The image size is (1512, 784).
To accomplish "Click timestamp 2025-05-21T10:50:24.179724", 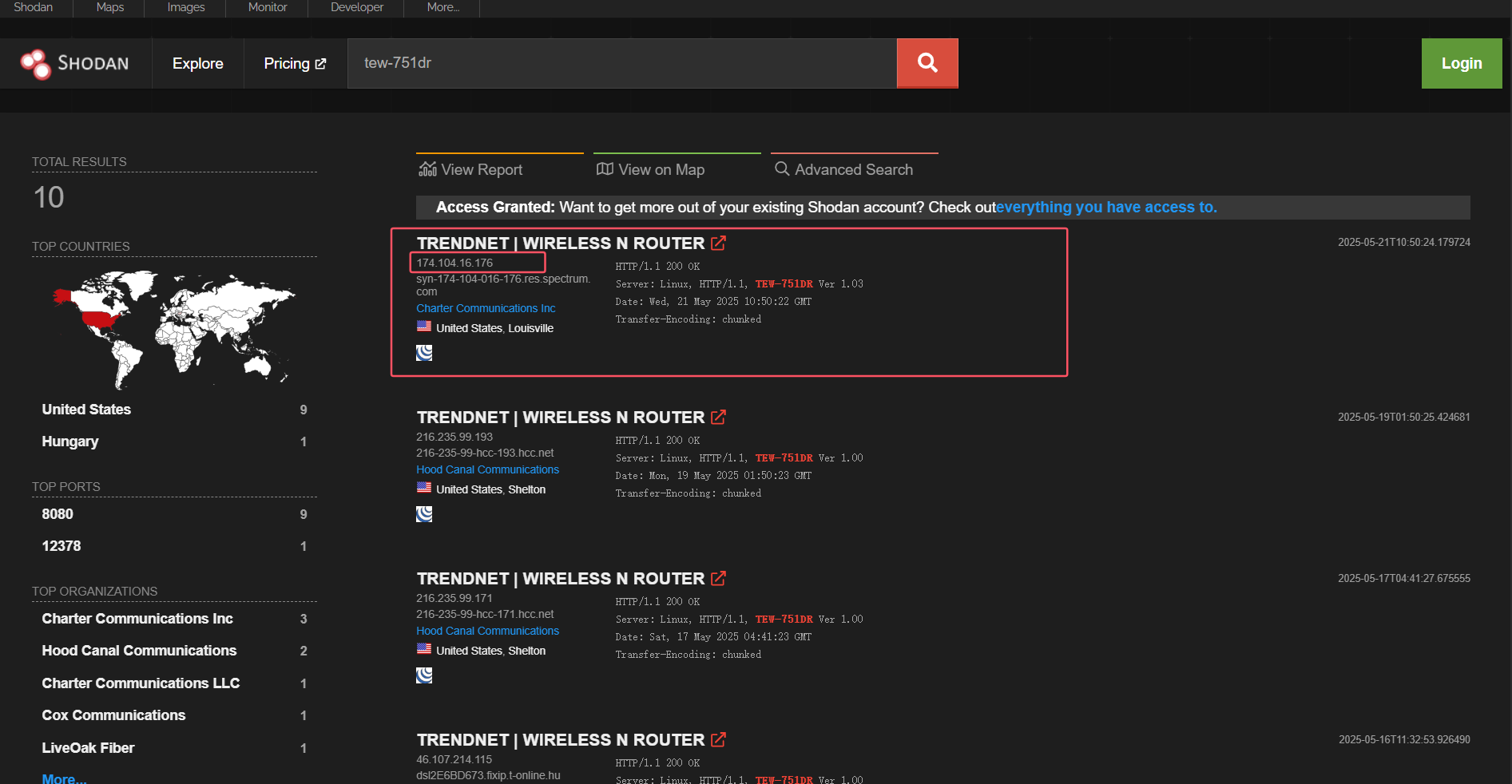I will [x=1404, y=242].
